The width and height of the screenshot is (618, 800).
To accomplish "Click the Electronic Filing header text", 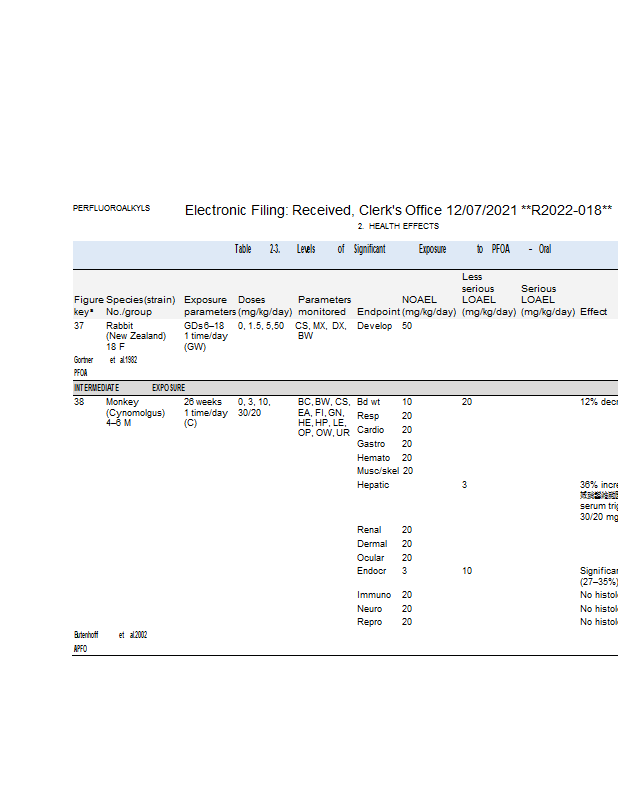I will point(398,210).
